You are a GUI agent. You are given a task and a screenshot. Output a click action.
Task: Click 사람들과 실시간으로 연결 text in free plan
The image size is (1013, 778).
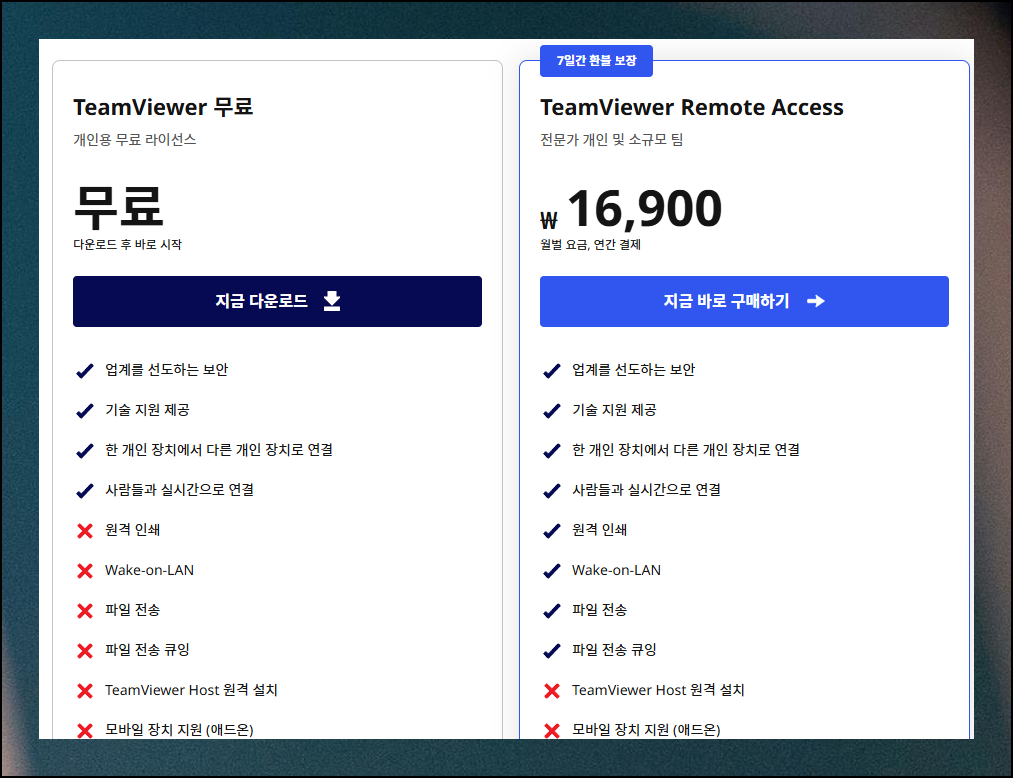point(180,490)
